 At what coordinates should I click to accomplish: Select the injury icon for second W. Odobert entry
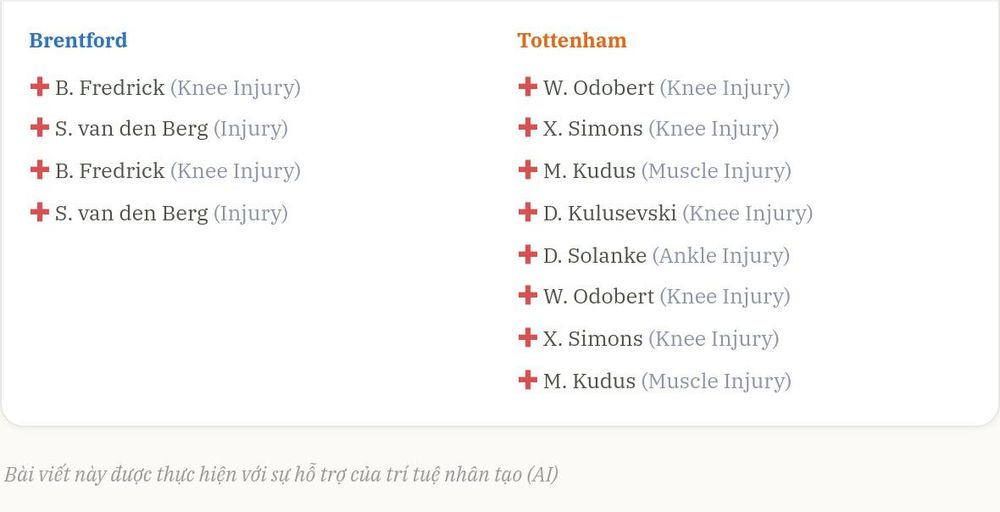[527, 295]
